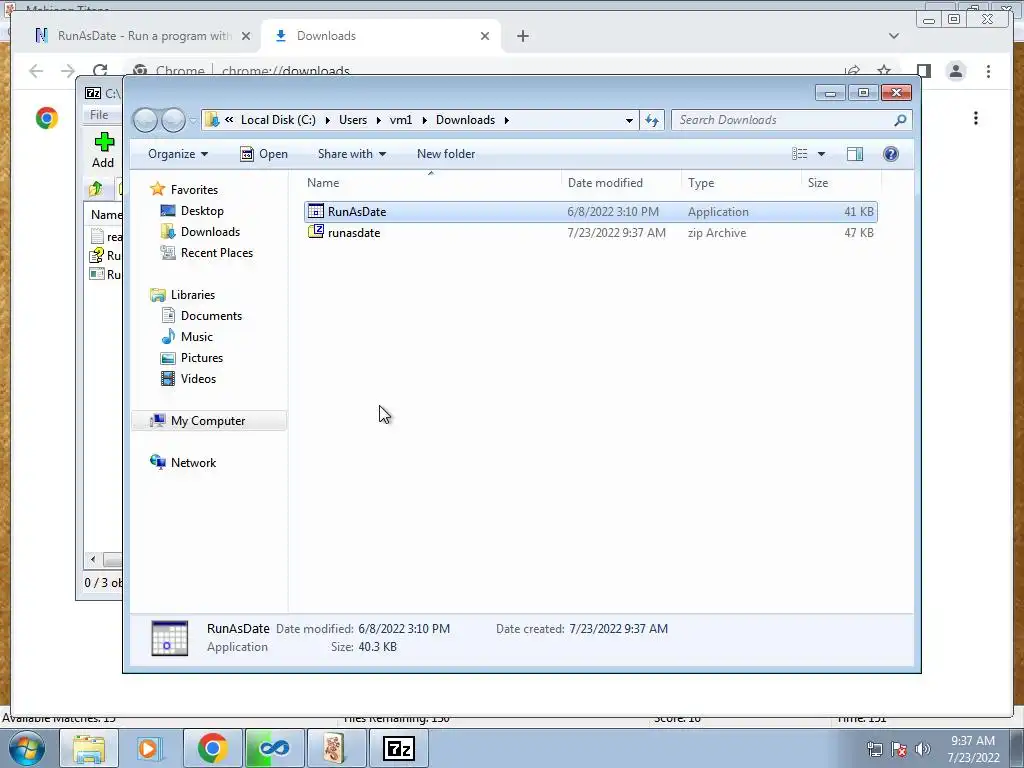Select the RunAsDate application file
The height and width of the screenshot is (768, 1024).
pyautogui.click(x=590, y=212)
